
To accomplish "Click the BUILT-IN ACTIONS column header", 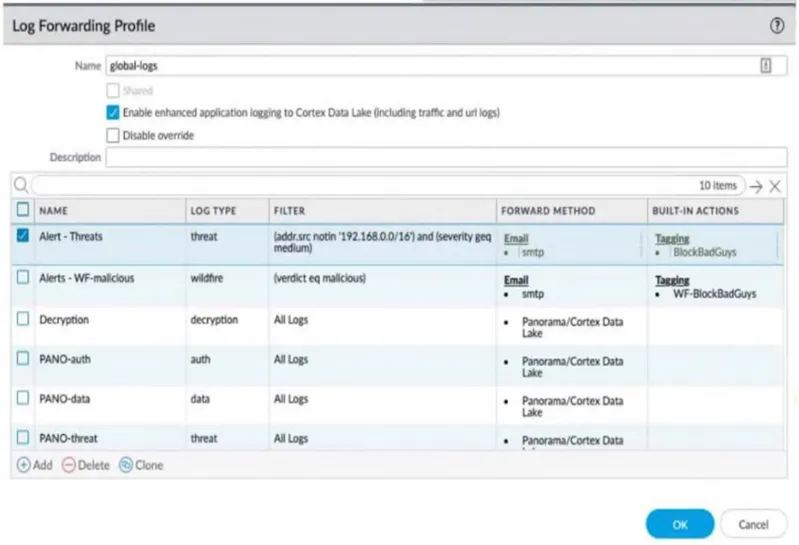I will [695, 211].
